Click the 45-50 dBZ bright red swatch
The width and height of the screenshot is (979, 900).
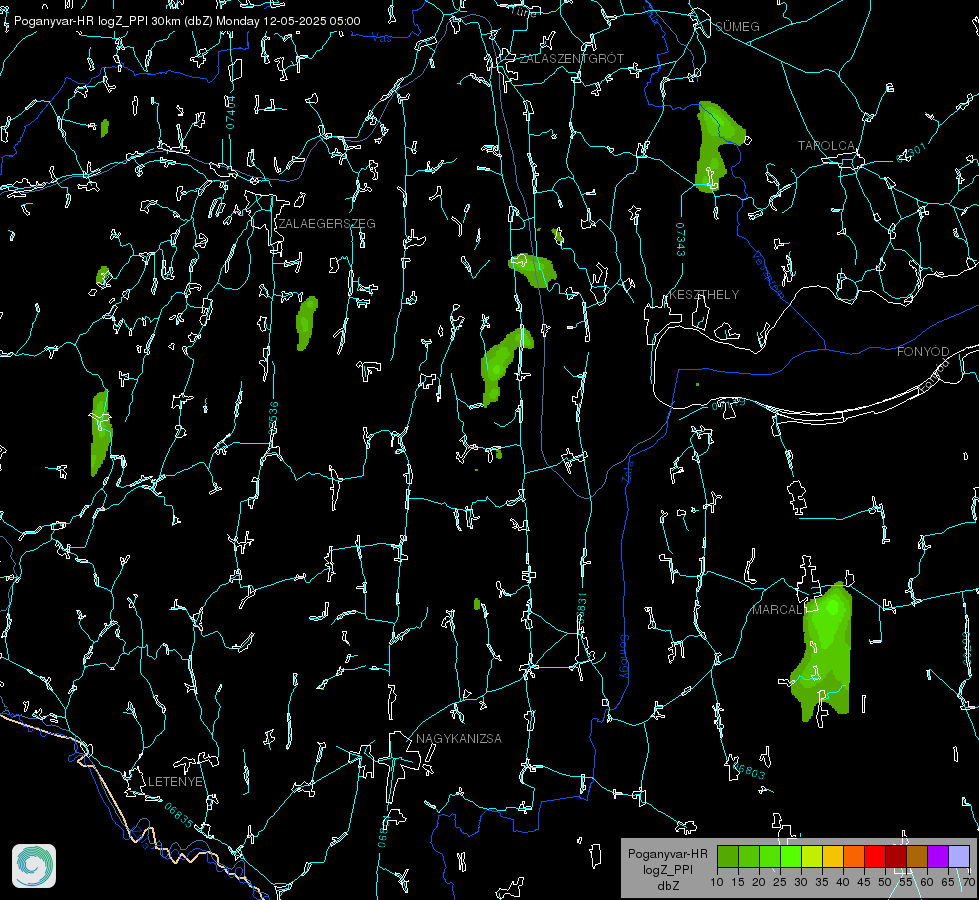coord(875,856)
